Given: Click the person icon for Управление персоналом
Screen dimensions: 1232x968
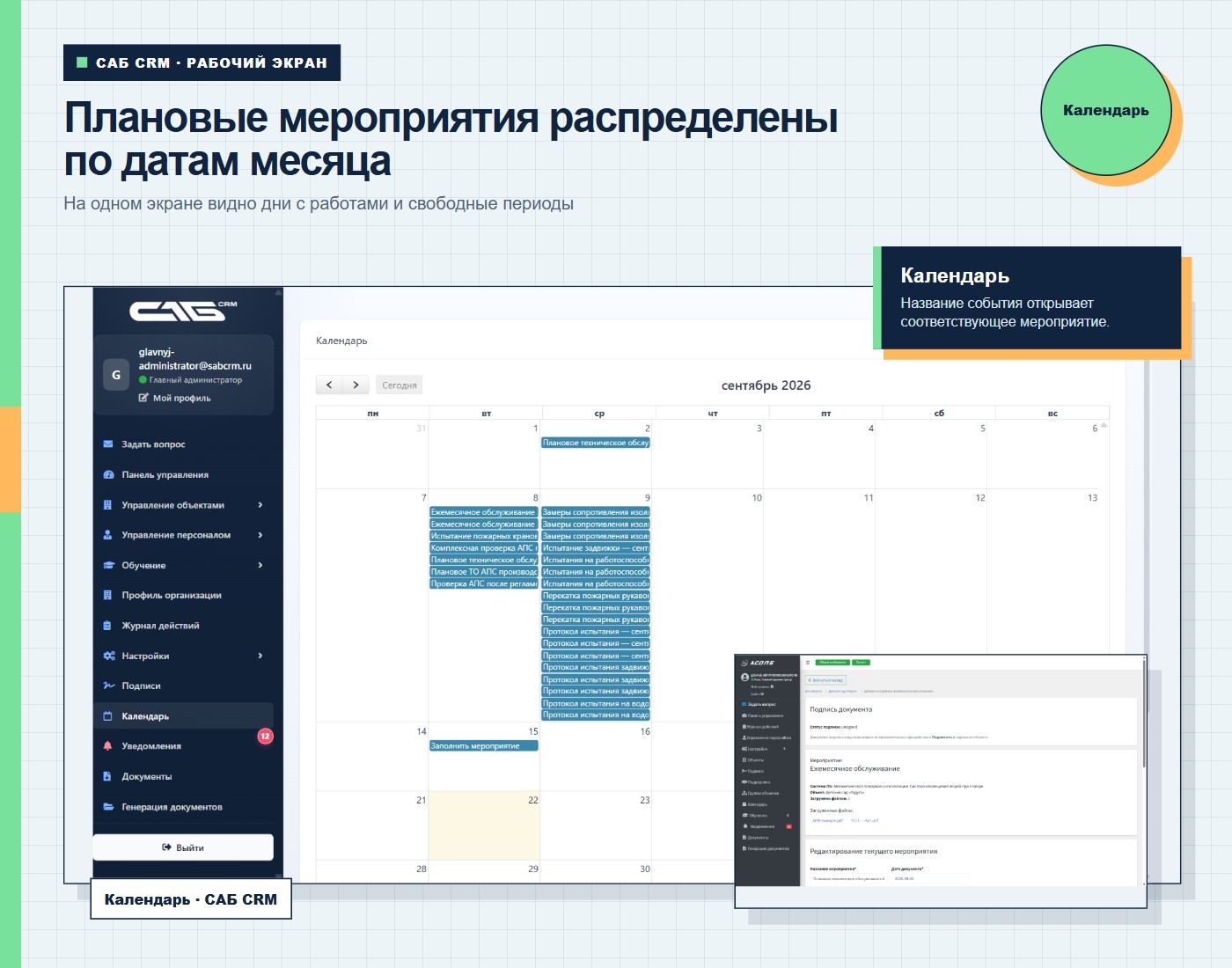Looking at the screenshot, I should point(107,535).
